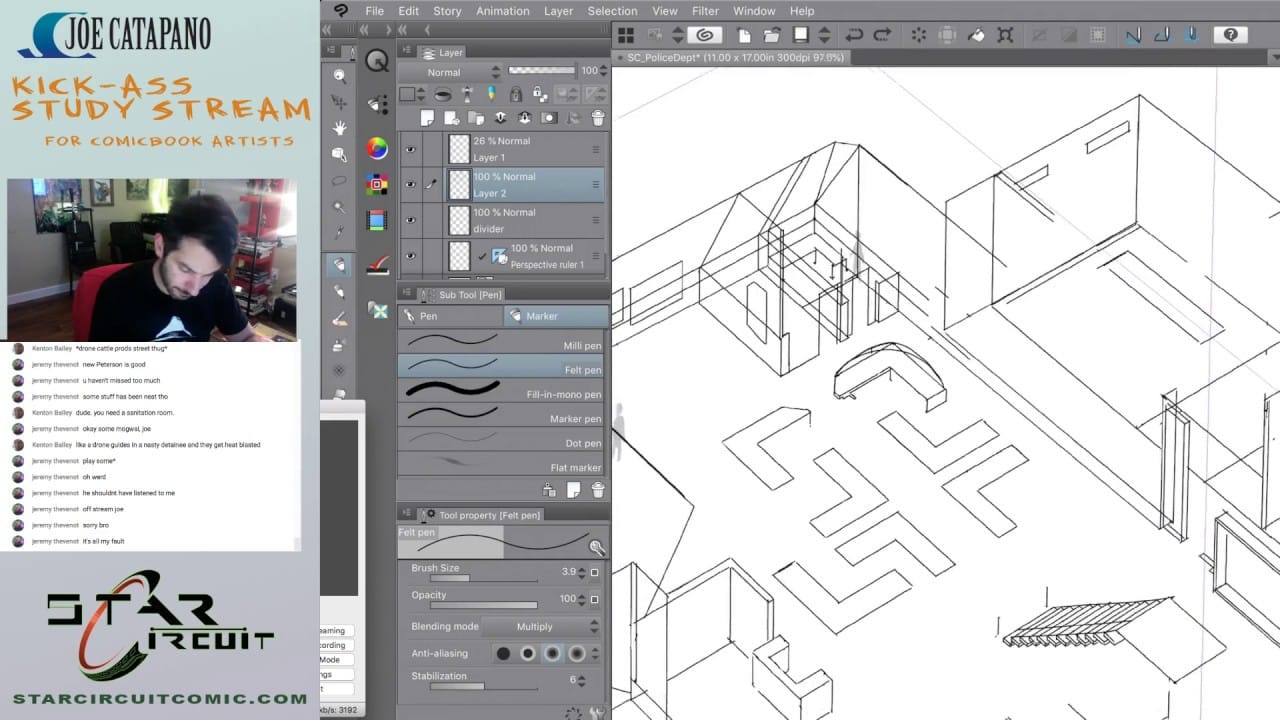Switch to the Pen sub tool tab
Viewport: 1280px width, 720px height.
[x=450, y=316]
